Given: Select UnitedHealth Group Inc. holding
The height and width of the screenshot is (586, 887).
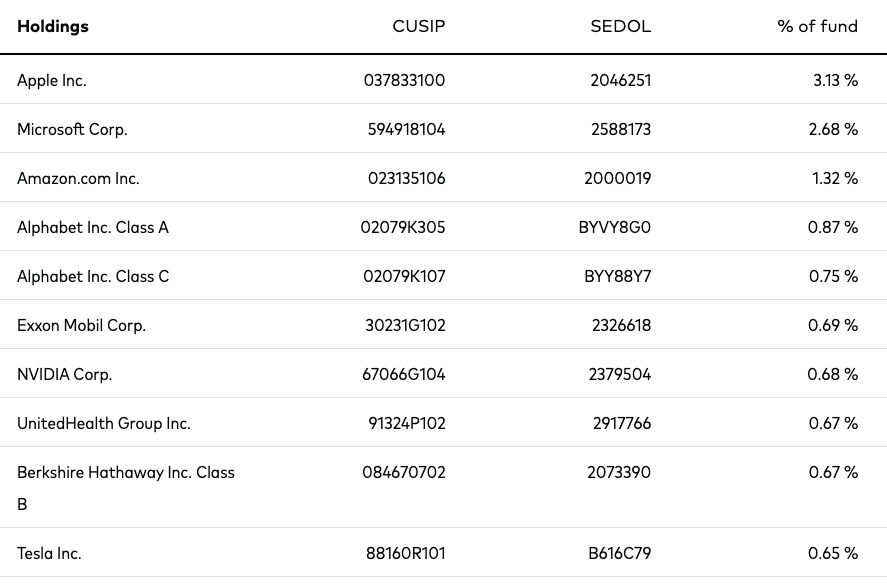Looking at the screenshot, I should click(104, 424).
